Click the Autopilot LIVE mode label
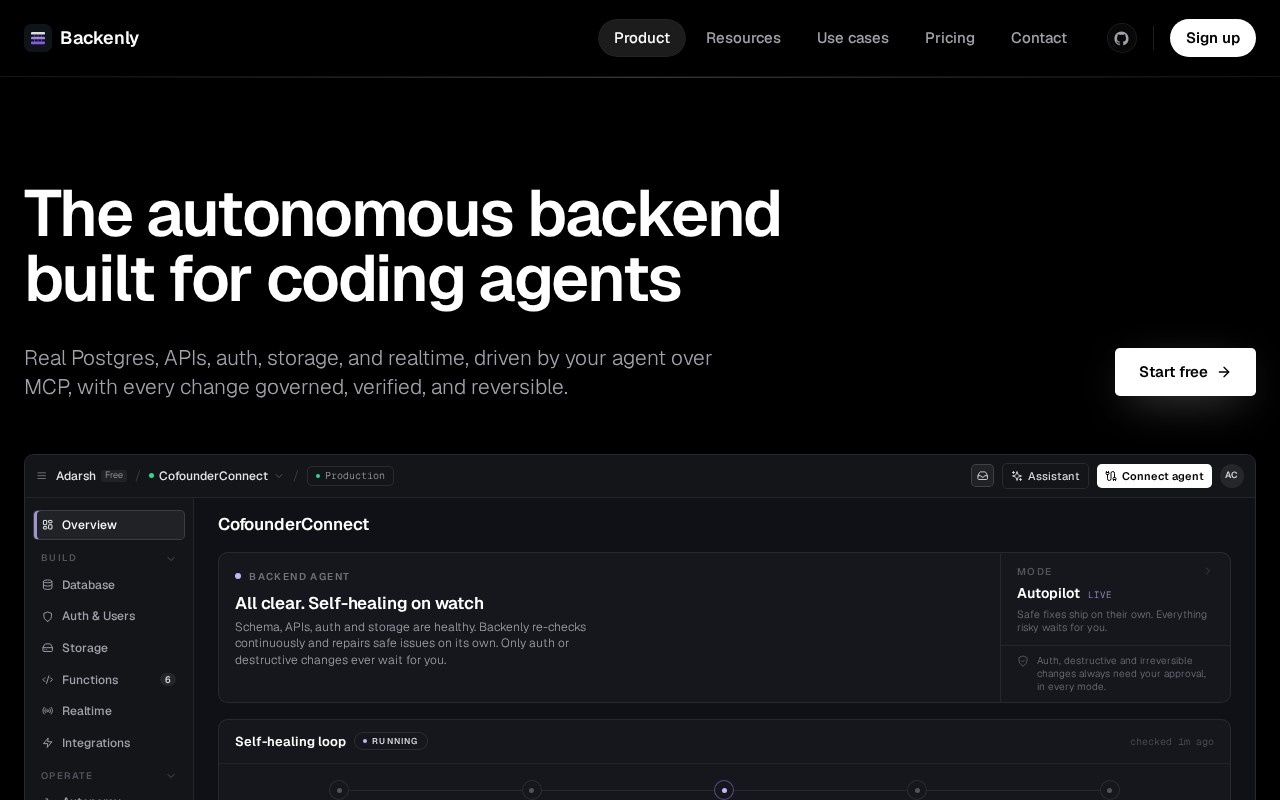This screenshot has height=800, width=1280. click(1064, 594)
